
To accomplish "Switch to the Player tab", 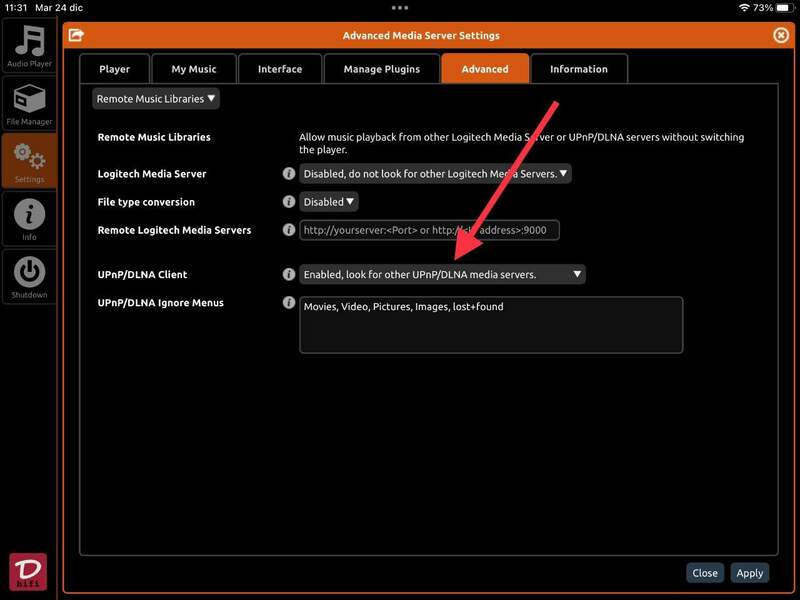I will click(114, 69).
